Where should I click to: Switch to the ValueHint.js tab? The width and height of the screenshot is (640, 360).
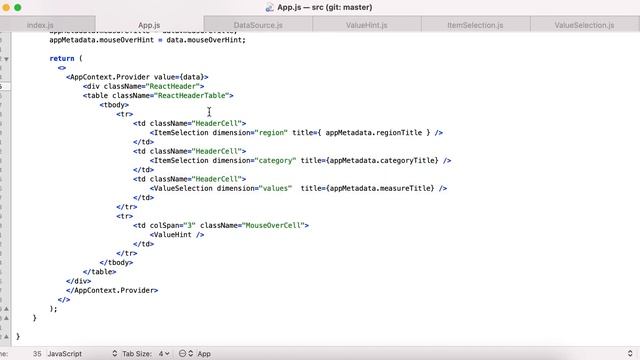coord(367,25)
